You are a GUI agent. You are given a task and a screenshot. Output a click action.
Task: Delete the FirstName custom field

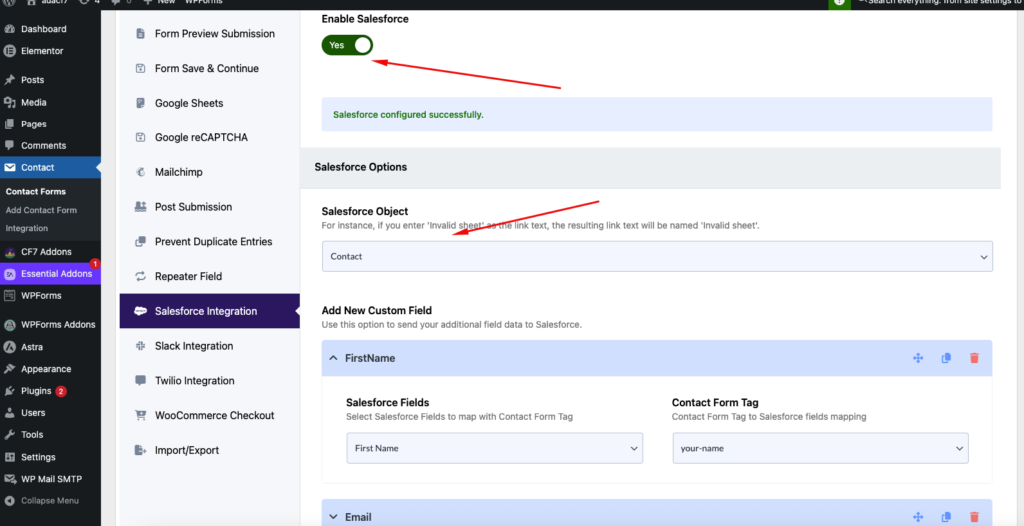[x=974, y=358]
